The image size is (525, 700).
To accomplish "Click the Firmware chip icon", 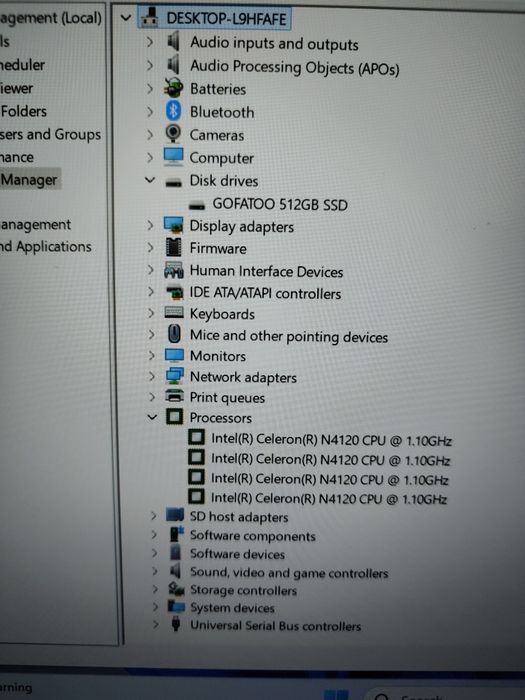I will (x=174, y=247).
